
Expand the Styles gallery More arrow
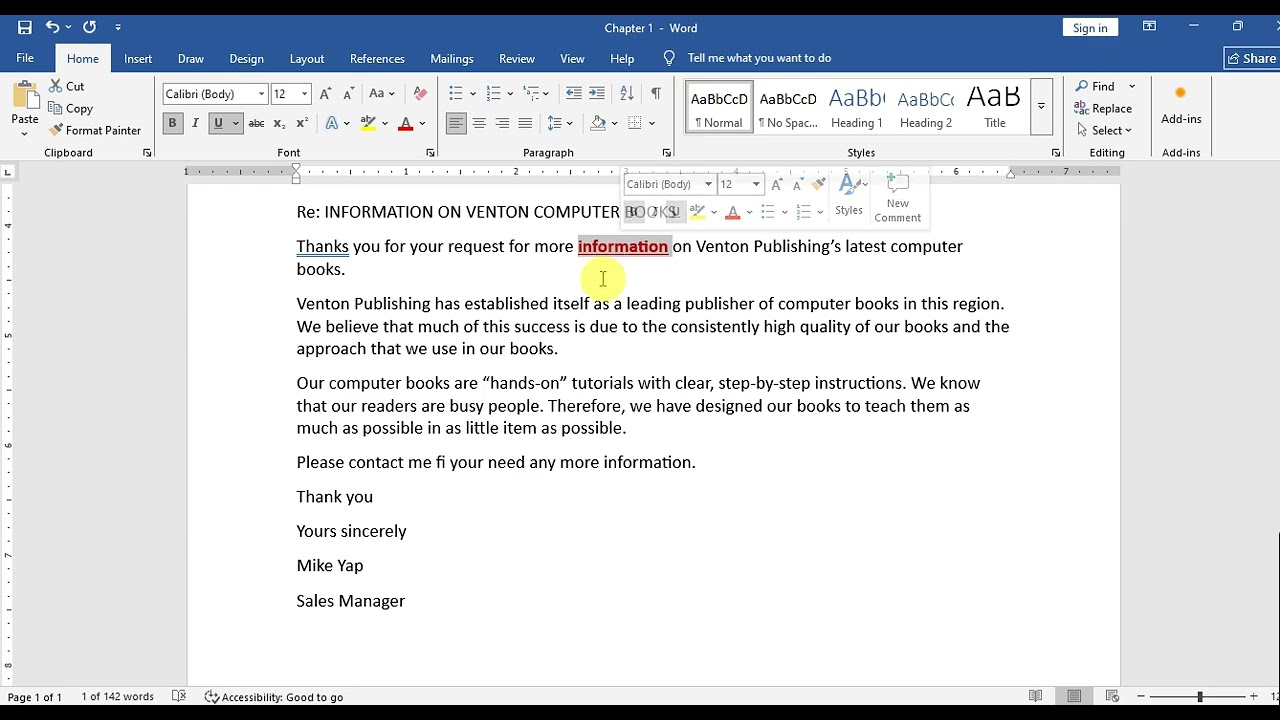coord(1041,106)
